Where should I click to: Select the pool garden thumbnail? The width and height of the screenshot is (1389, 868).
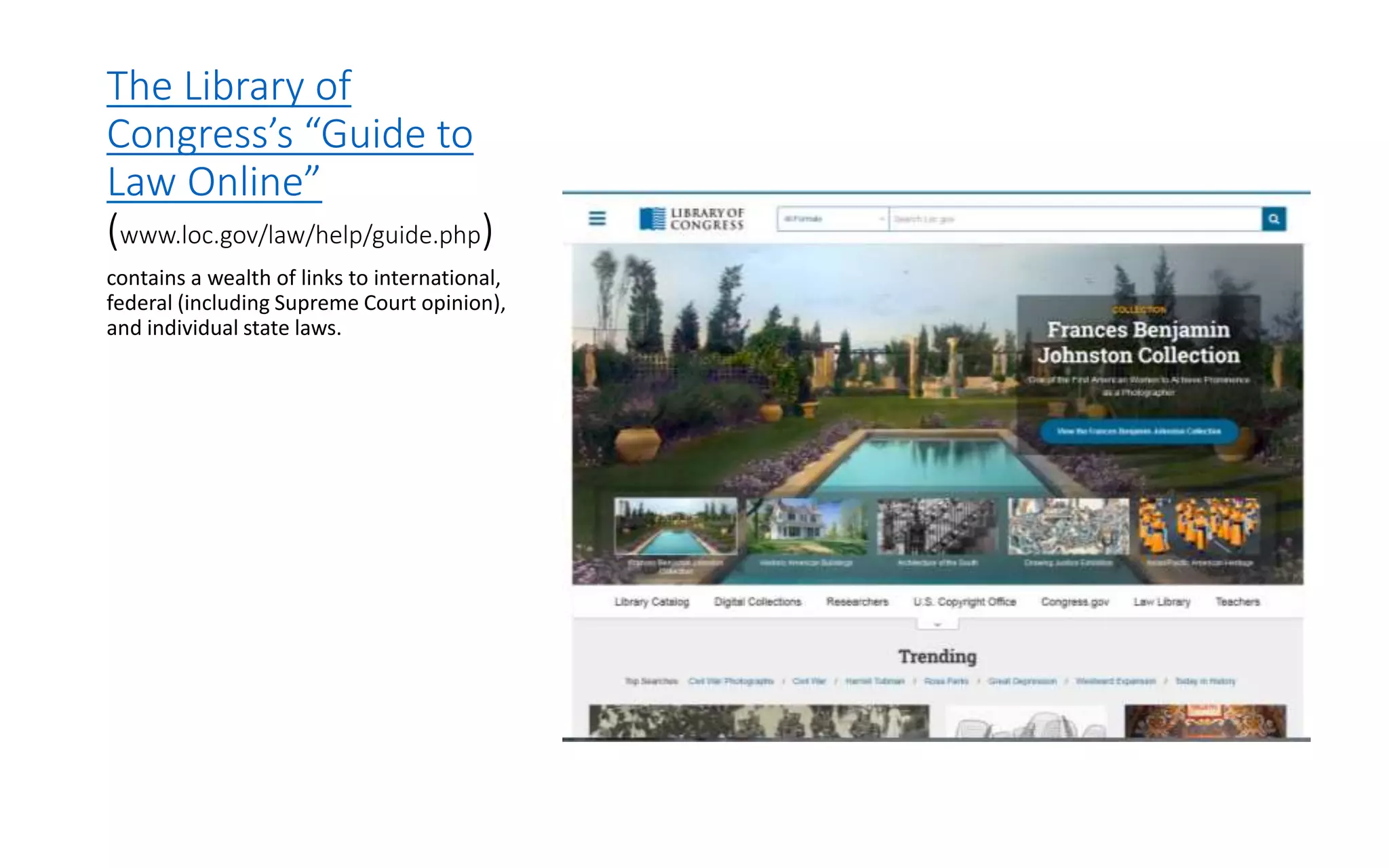pyautogui.click(x=676, y=526)
